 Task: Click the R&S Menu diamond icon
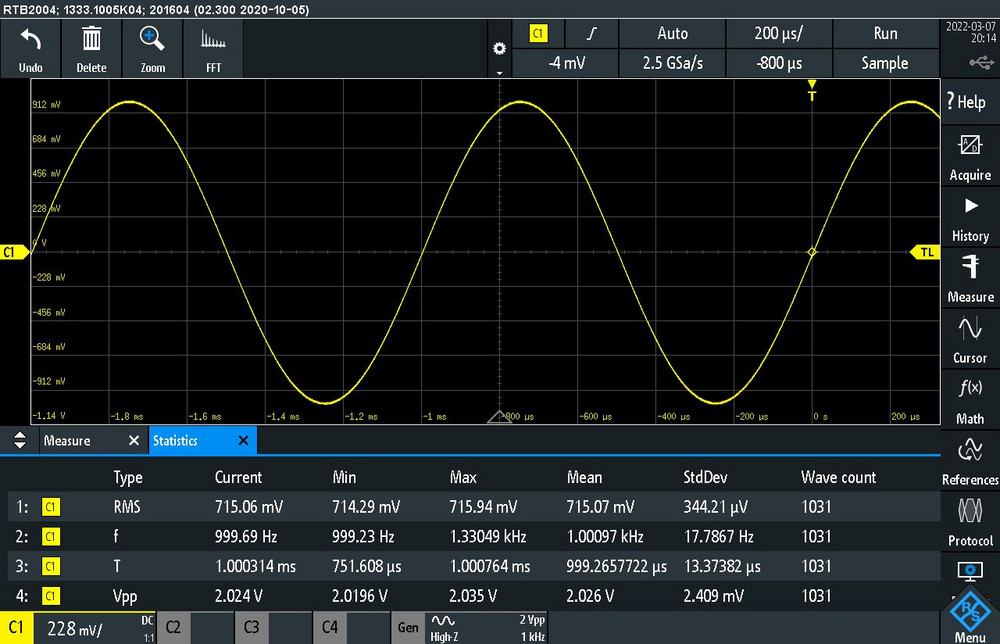coord(970,611)
